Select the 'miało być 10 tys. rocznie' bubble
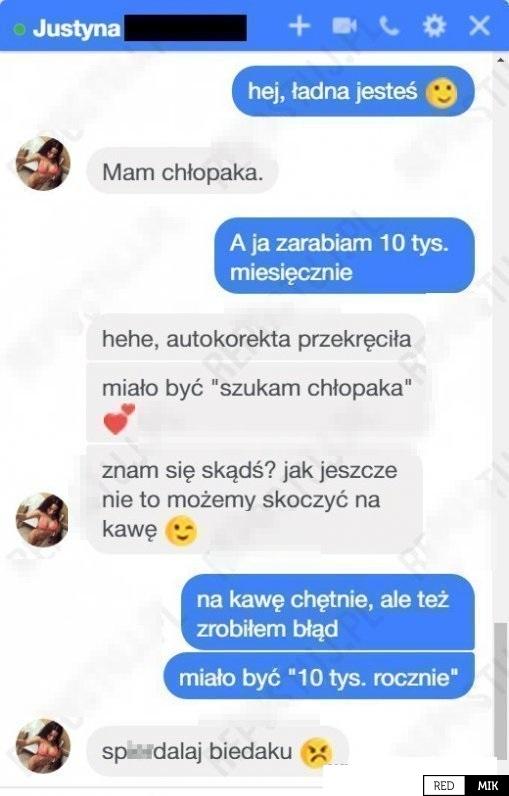Screen dimensions: 509x796 click(319, 677)
